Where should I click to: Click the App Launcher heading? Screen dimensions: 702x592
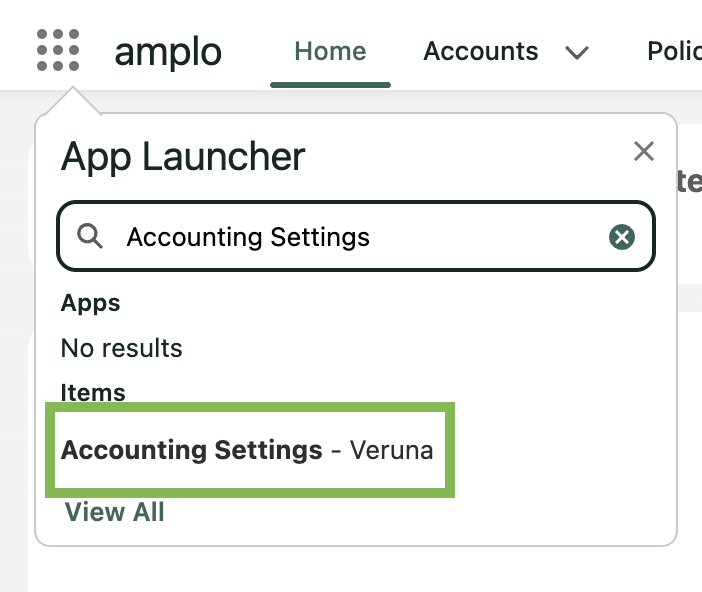coord(183,157)
